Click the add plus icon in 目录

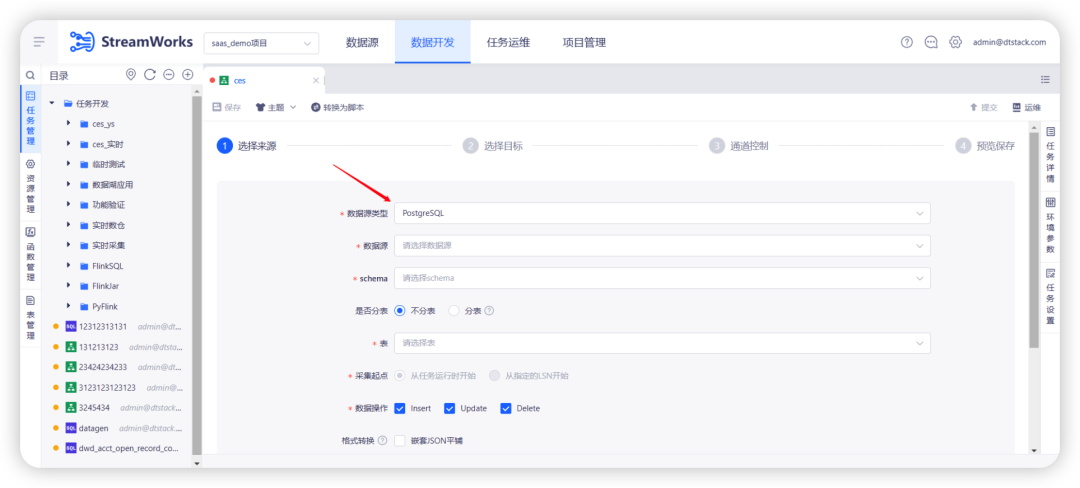tap(187, 74)
